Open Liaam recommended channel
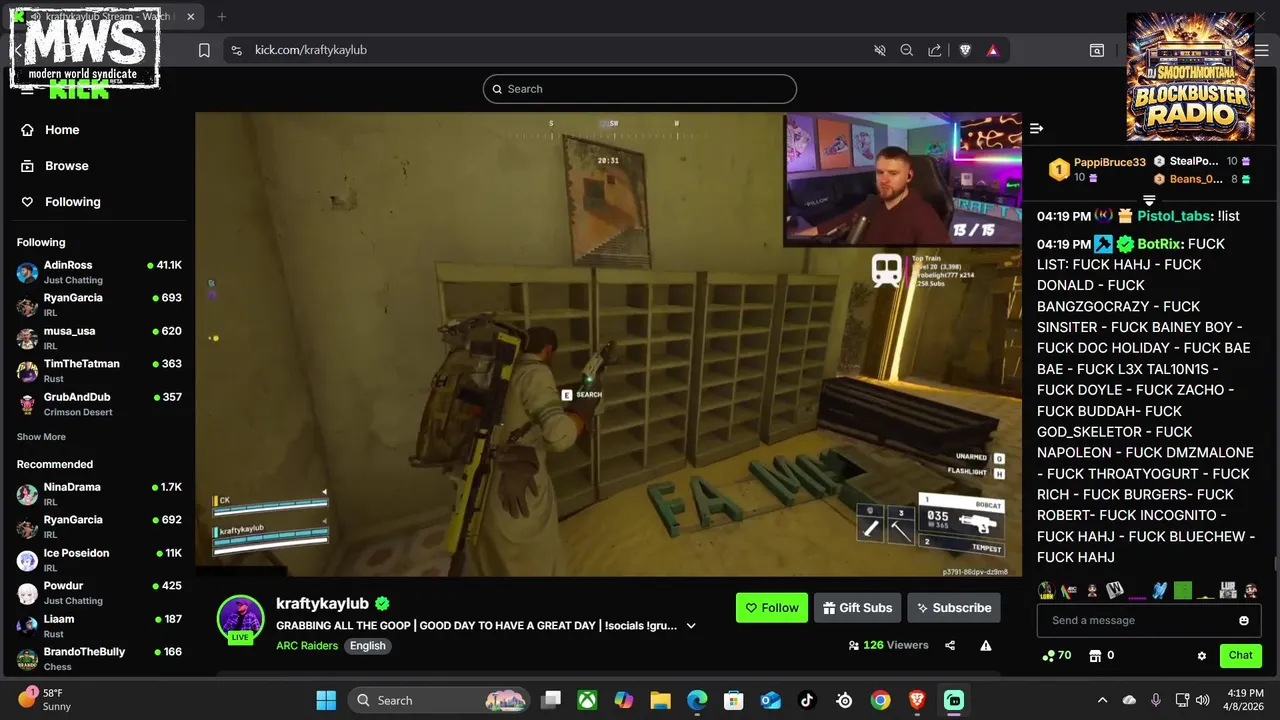 coord(99,625)
